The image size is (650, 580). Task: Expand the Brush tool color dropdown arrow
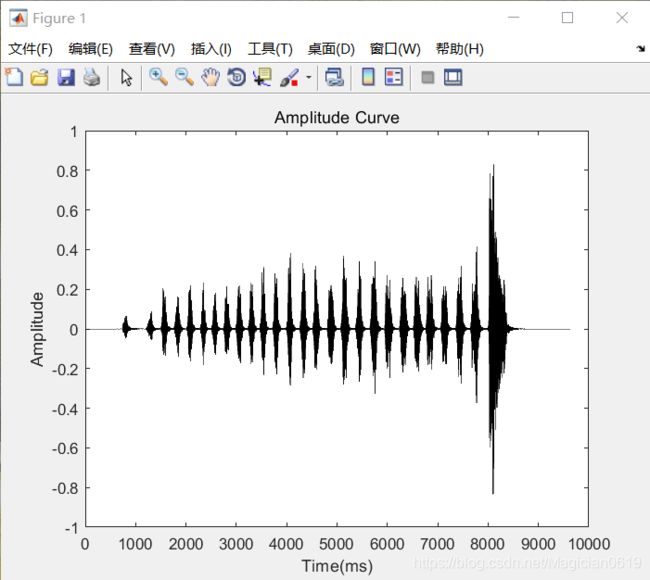[x=308, y=77]
